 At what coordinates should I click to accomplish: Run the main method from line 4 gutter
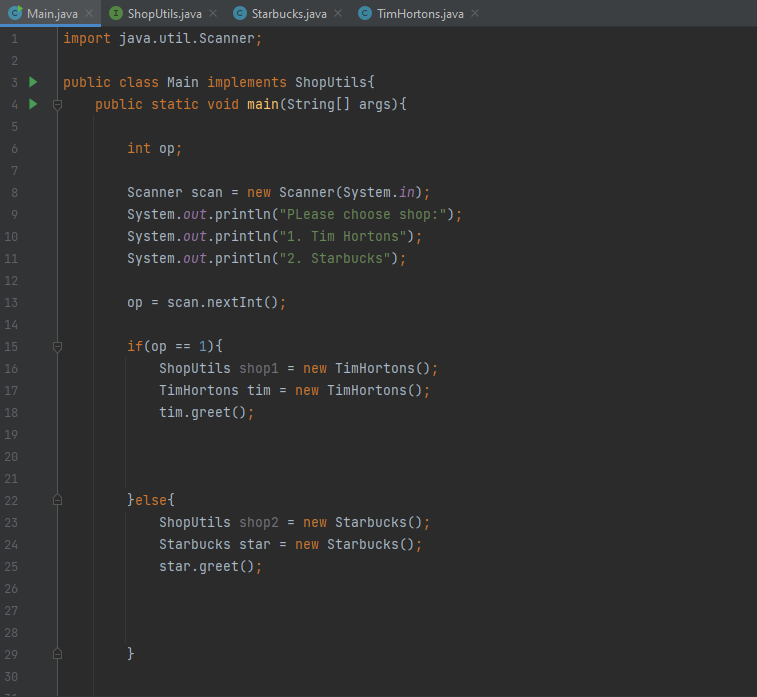pyautogui.click(x=33, y=104)
